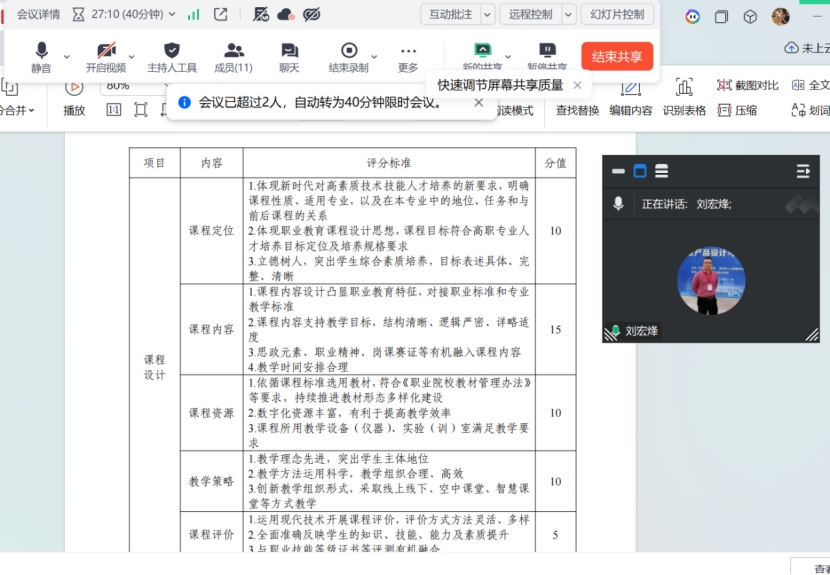Expand recording options arrow beside 结束录制
The image size is (830, 575).
click(x=374, y=56)
